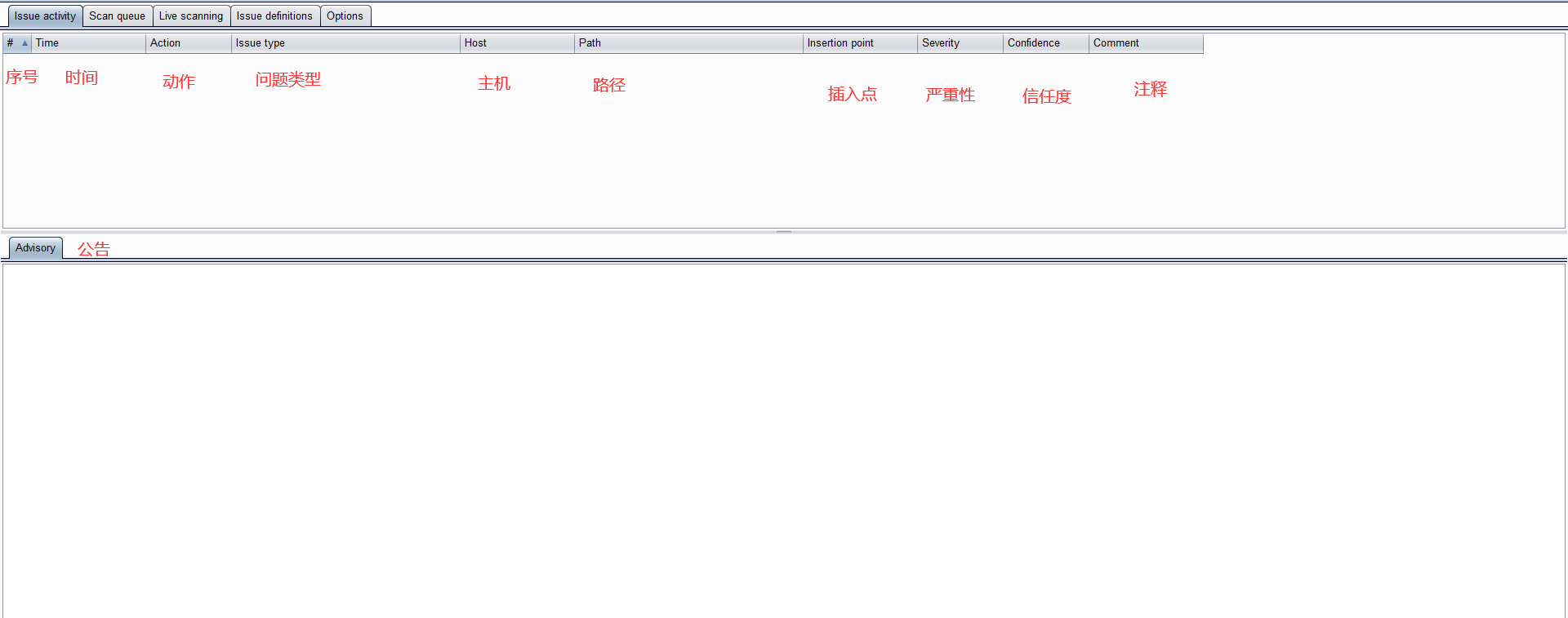Screen dimensions: 1568x618
Task: Open the scanner Options tab
Action: 345,16
